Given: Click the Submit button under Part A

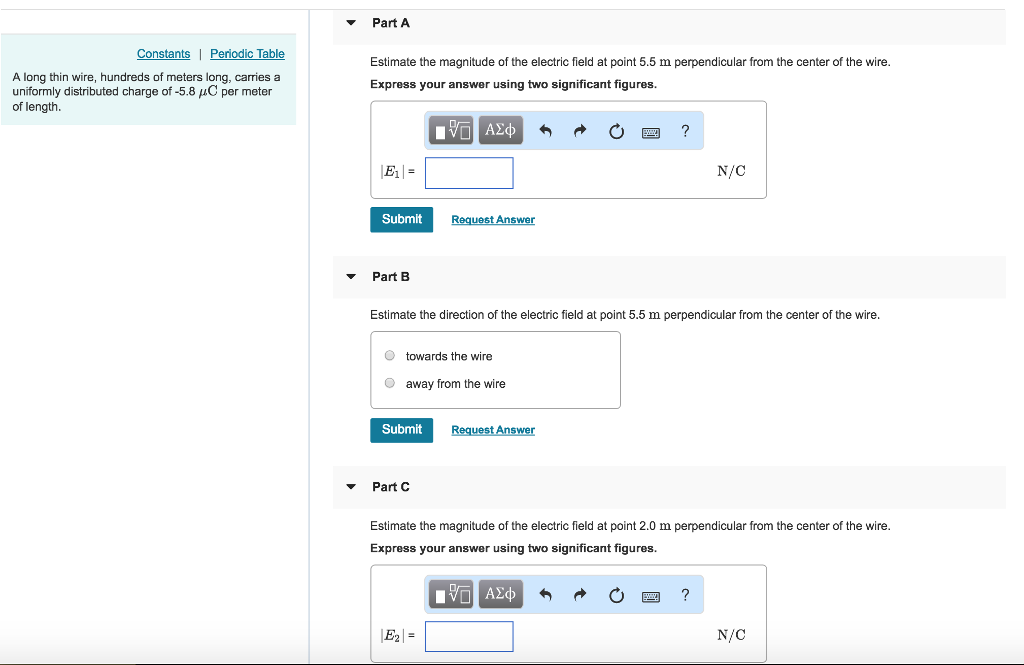Looking at the screenshot, I should (x=401, y=218).
